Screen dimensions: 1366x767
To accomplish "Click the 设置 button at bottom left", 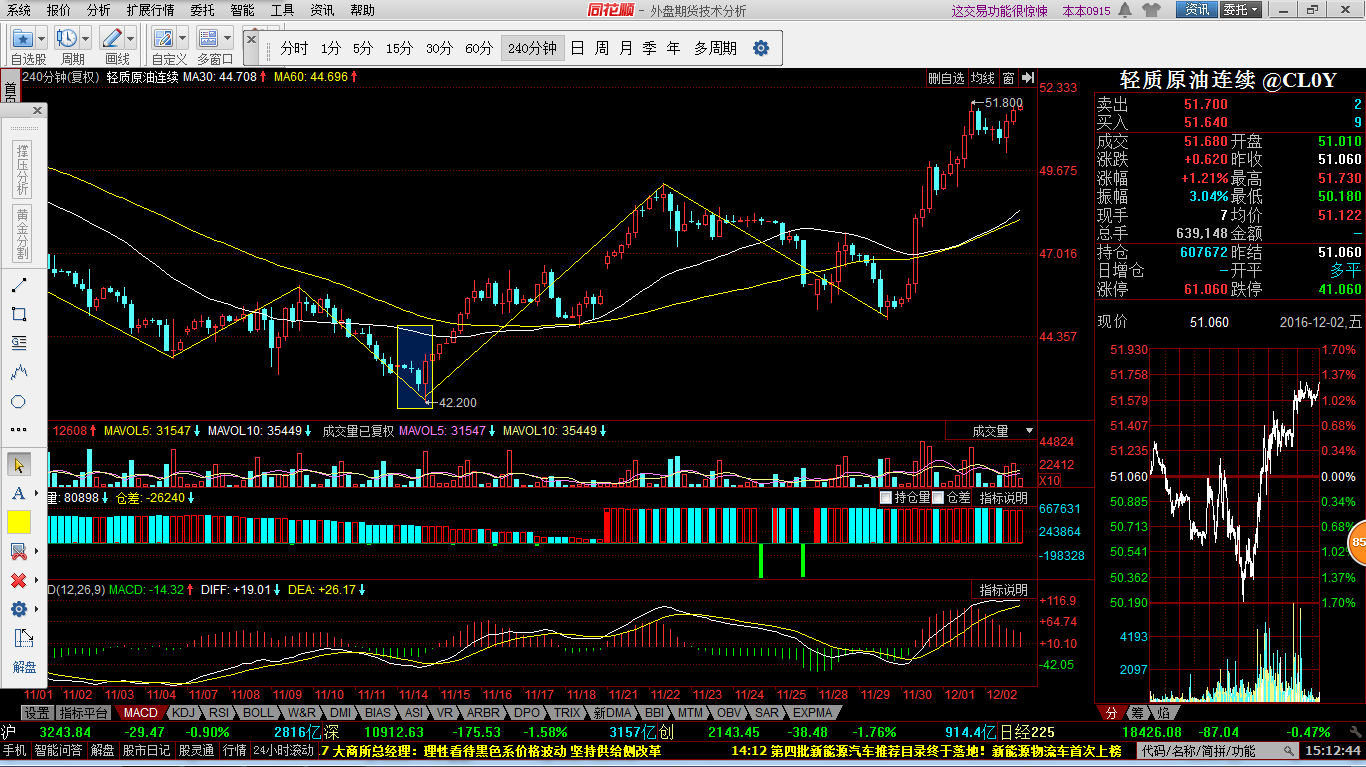I will (37, 713).
